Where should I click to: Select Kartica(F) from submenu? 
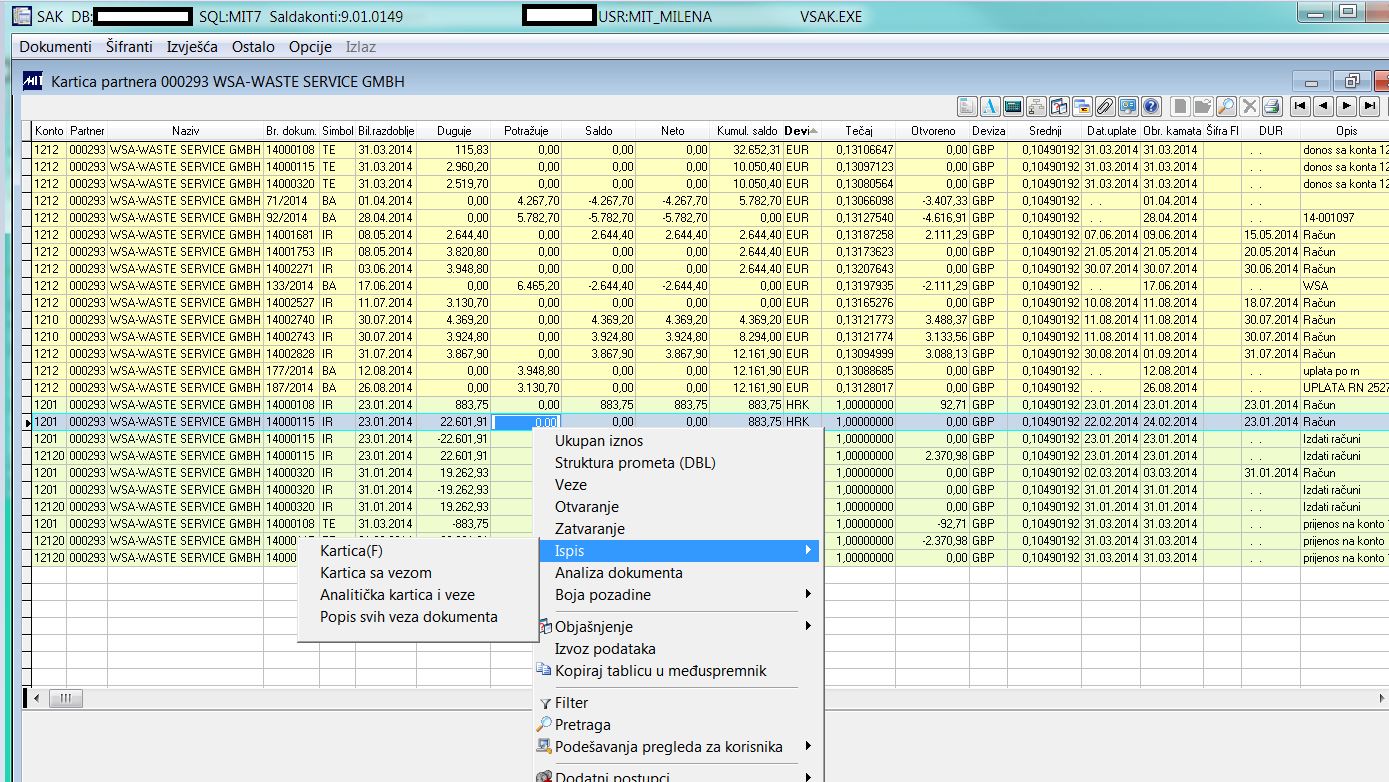click(351, 551)
